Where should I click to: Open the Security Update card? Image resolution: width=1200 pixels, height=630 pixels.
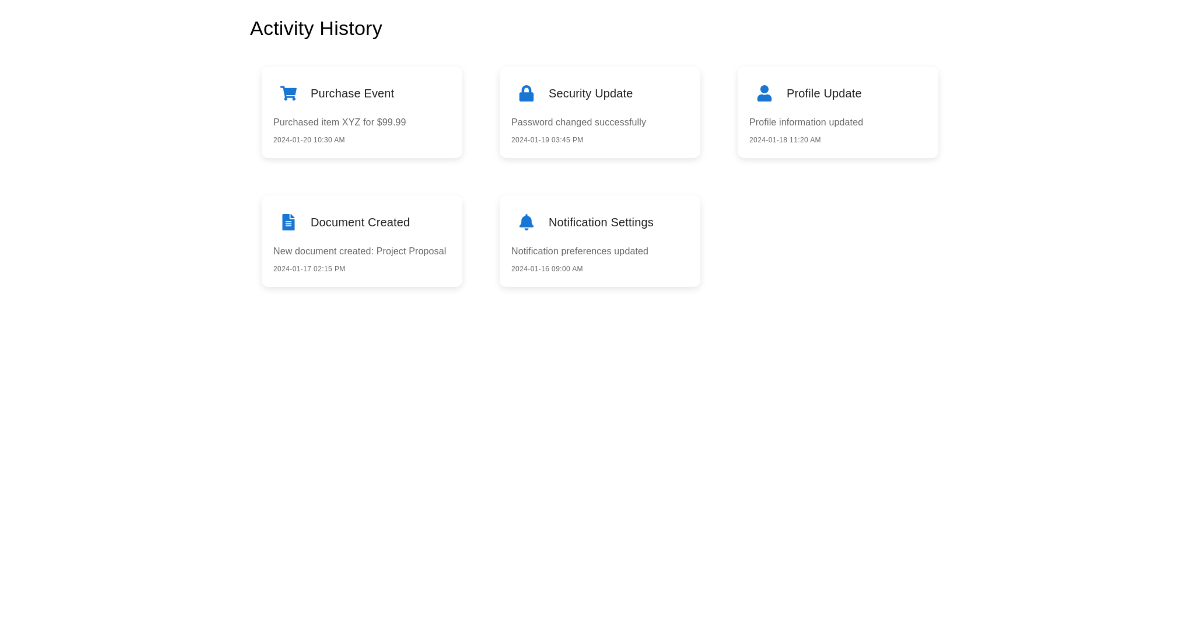[600, 111]
